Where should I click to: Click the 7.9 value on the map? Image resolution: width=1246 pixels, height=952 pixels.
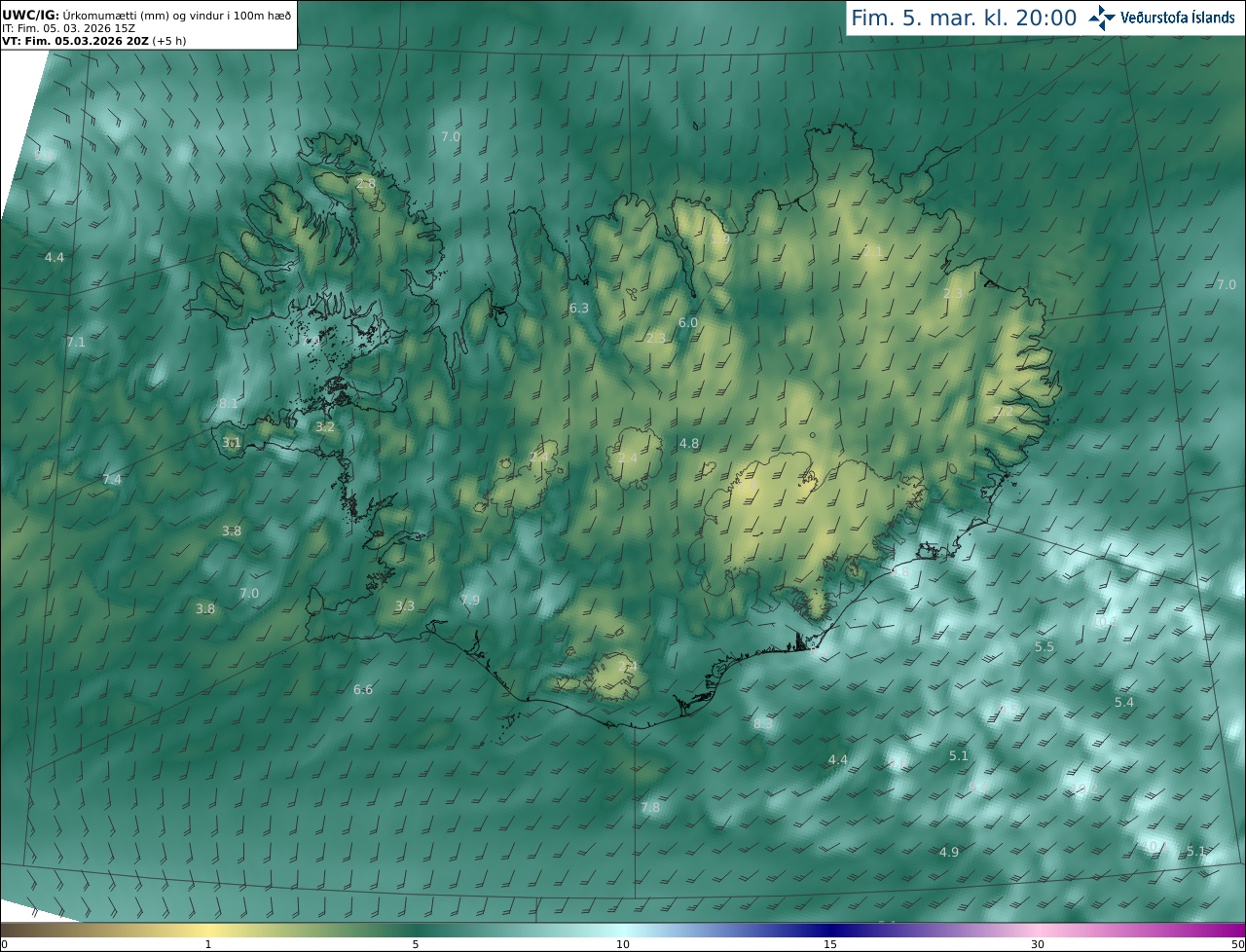tap(470, 601)
